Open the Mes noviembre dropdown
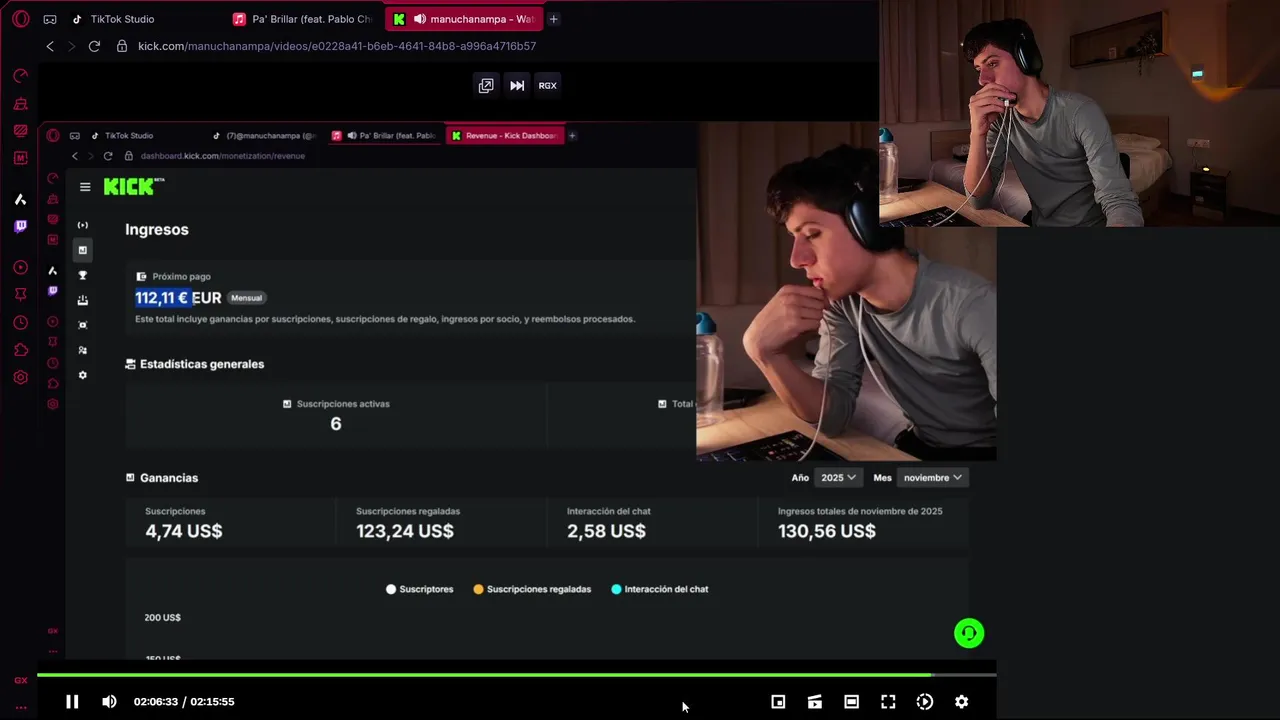This screenshot has height=720, width=1280. [x=932, y=478]
